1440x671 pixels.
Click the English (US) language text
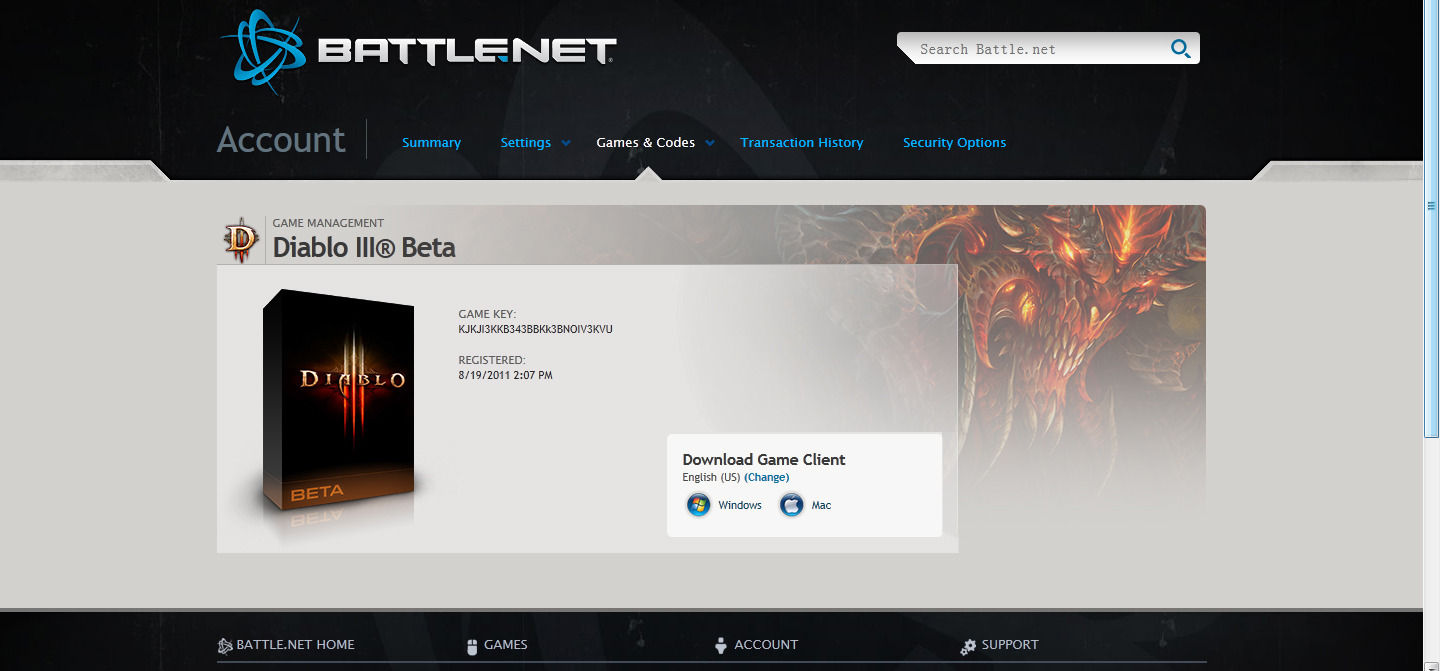coord(711,477)
